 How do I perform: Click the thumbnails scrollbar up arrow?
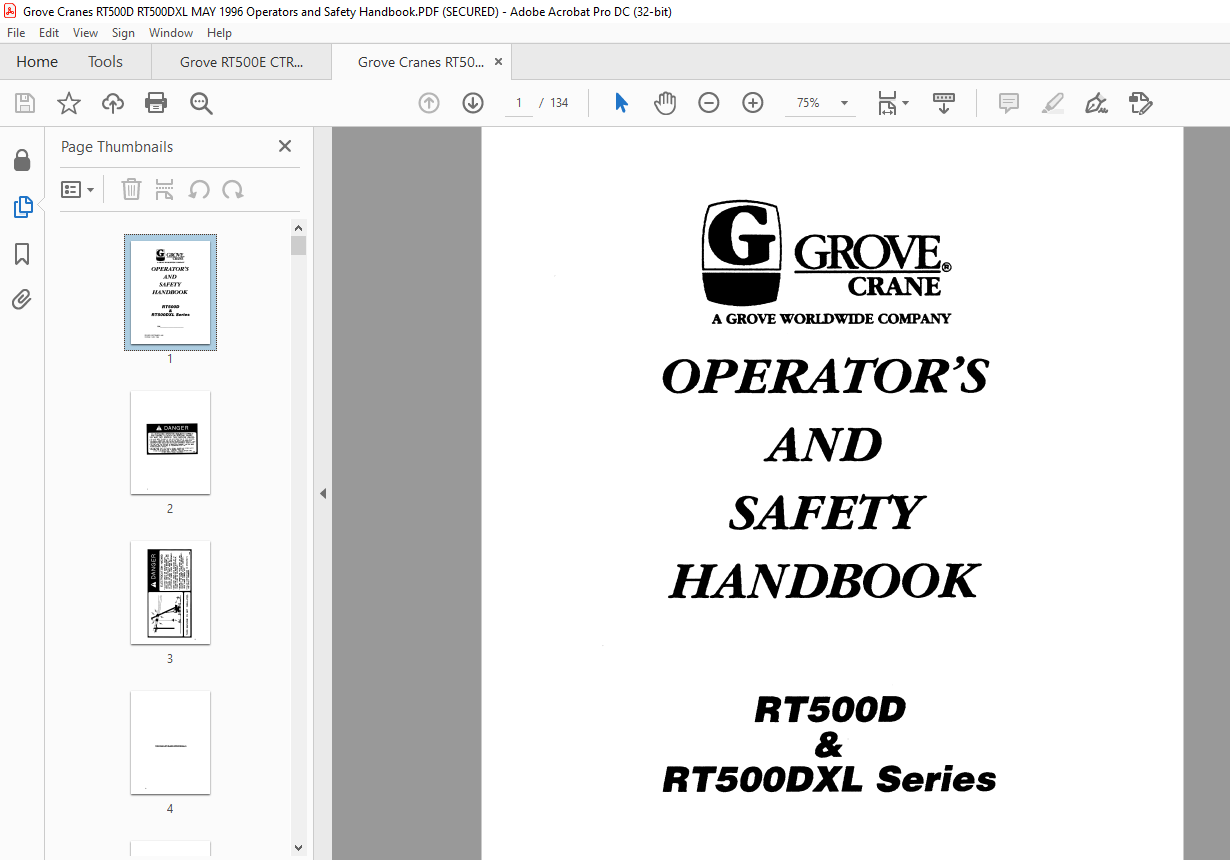coord(298,228)
